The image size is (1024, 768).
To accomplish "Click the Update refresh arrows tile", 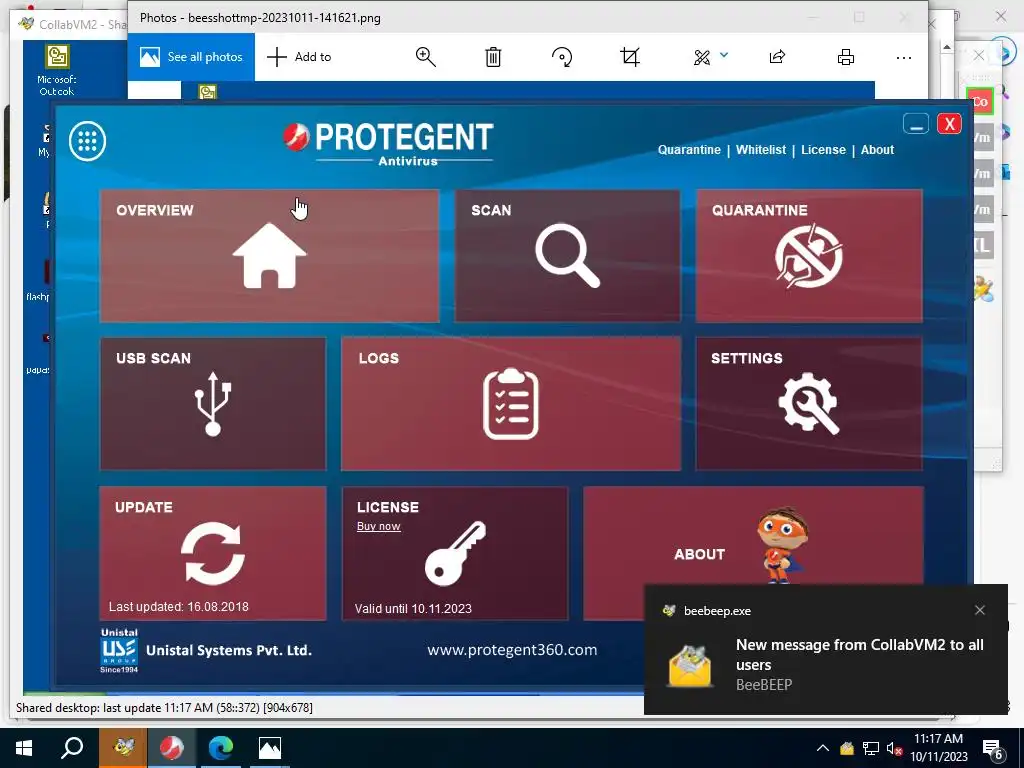I will click(213, 552).
